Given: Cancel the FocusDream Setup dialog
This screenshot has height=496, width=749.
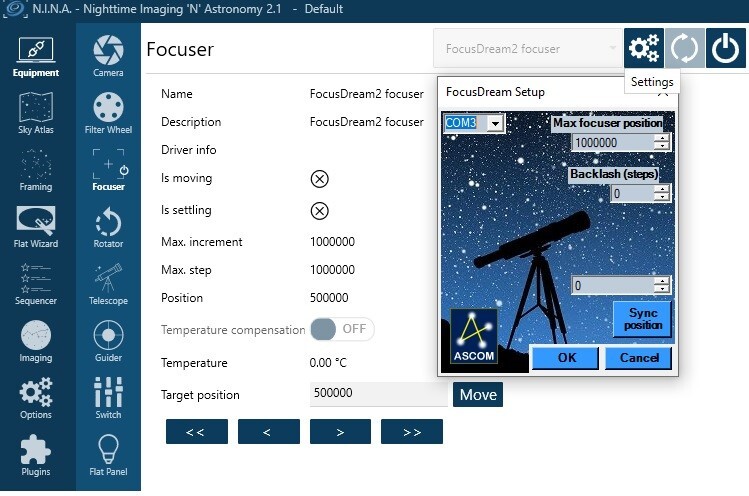Looking at the screenshot, I should tap(638, 358).
